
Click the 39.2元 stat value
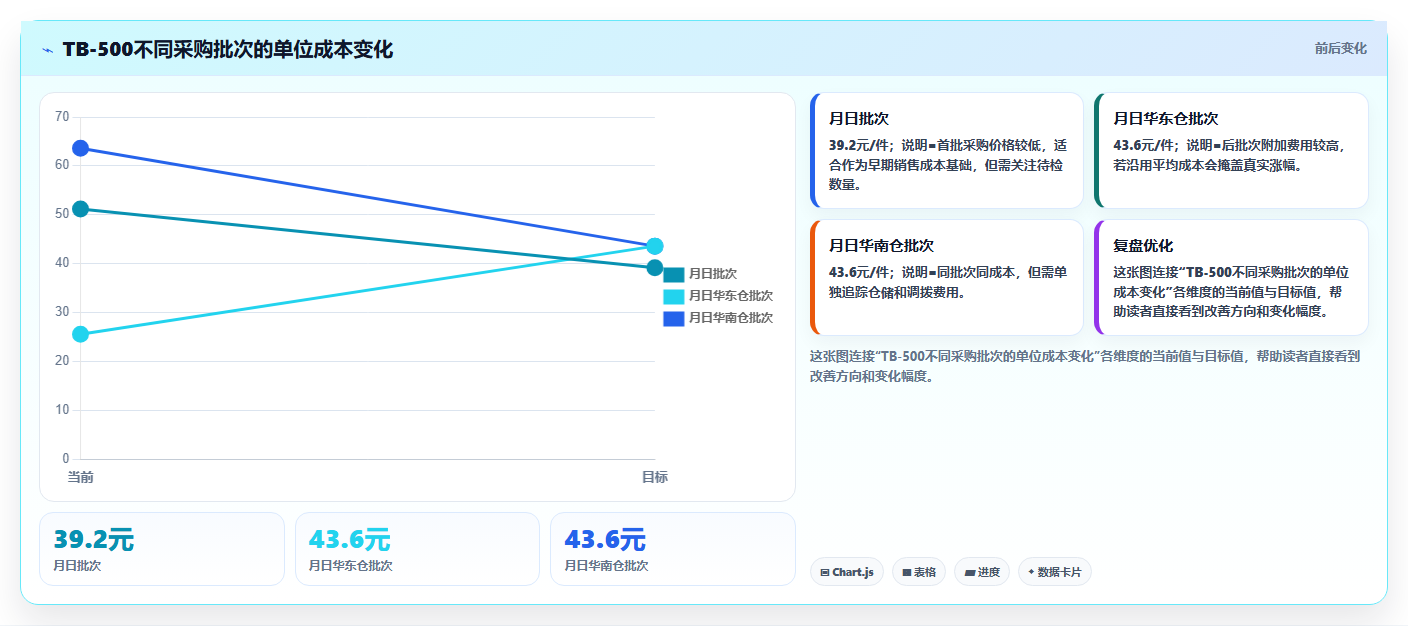click(x=94, y=540)
